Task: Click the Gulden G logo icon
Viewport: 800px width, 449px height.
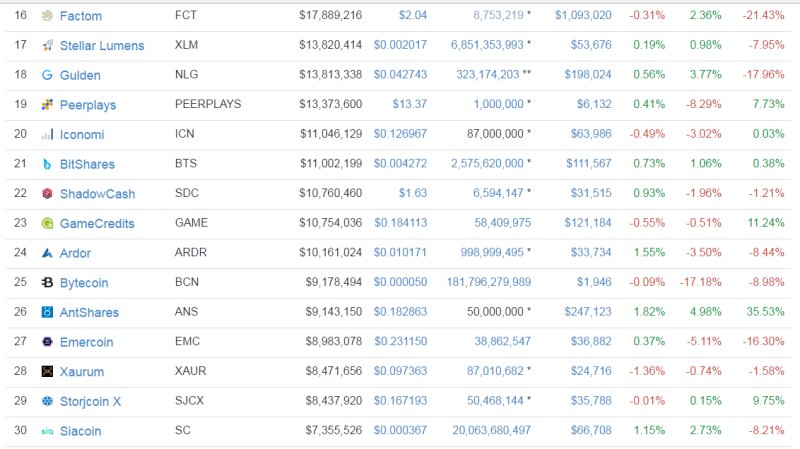Action: point(47,75)
